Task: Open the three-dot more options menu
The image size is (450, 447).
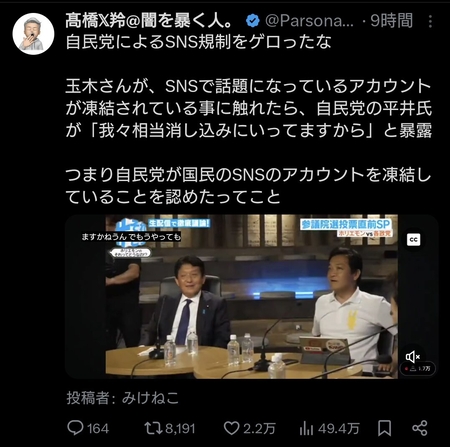Action: [430, 21]
